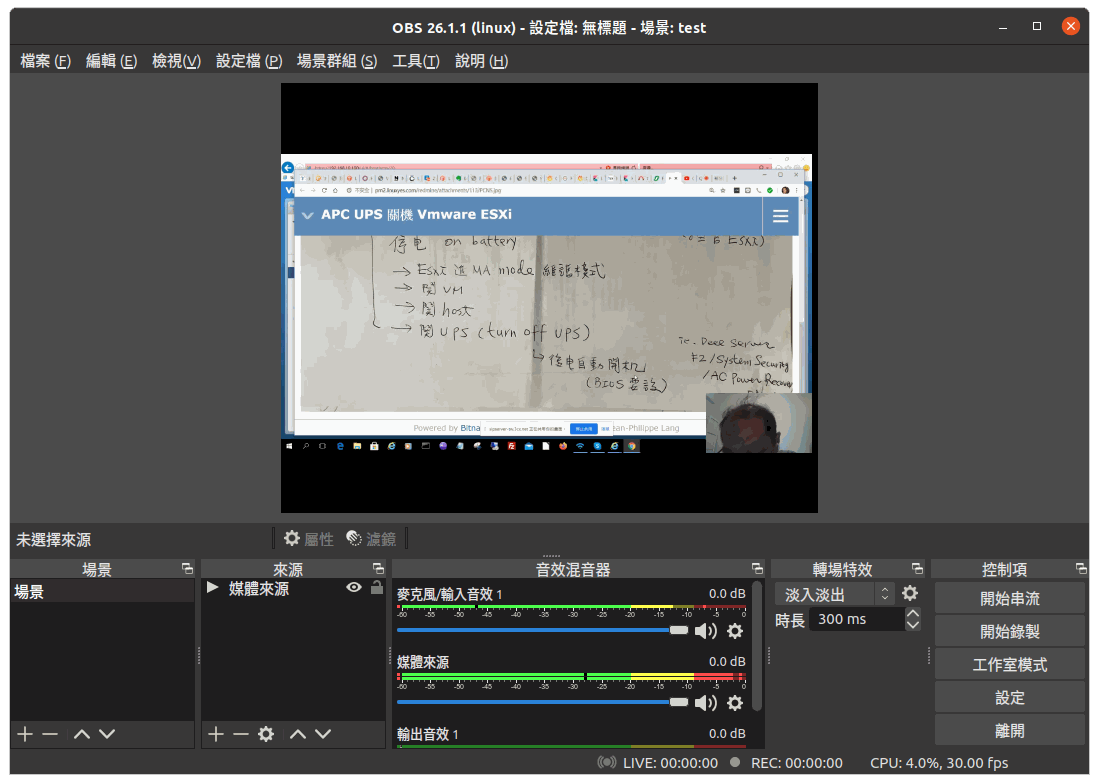Add a new source with plus
The height and width of the screenshot is (784, 1099).
pos(216,734)
